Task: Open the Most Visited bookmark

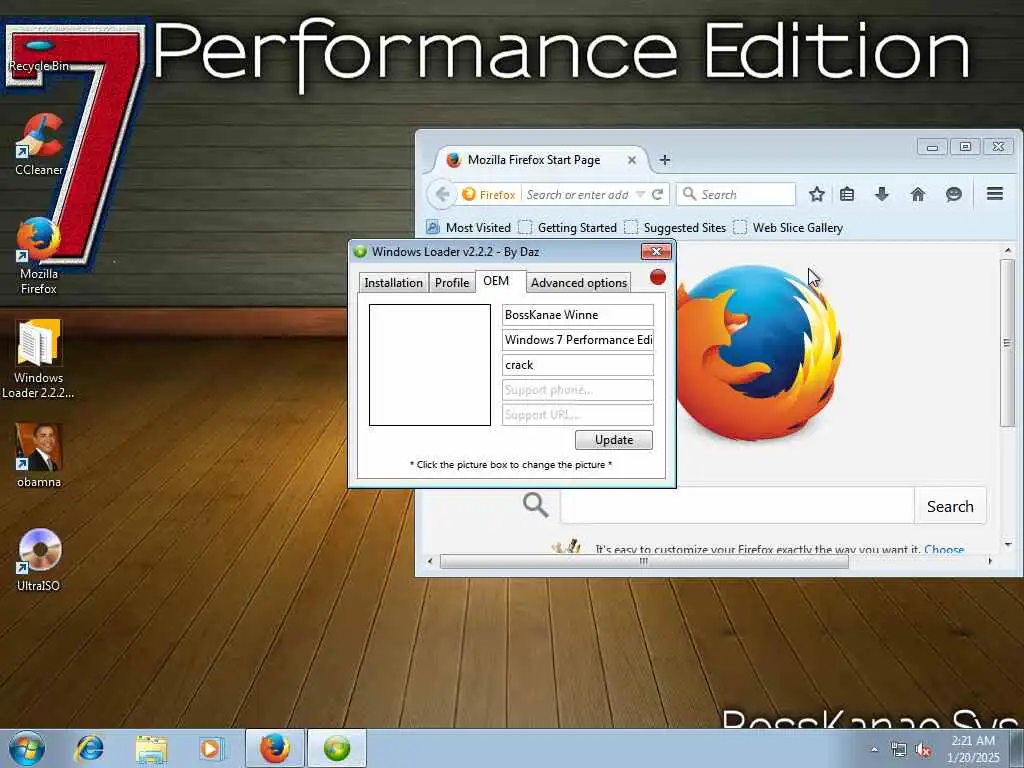Action: pos(469,227)
